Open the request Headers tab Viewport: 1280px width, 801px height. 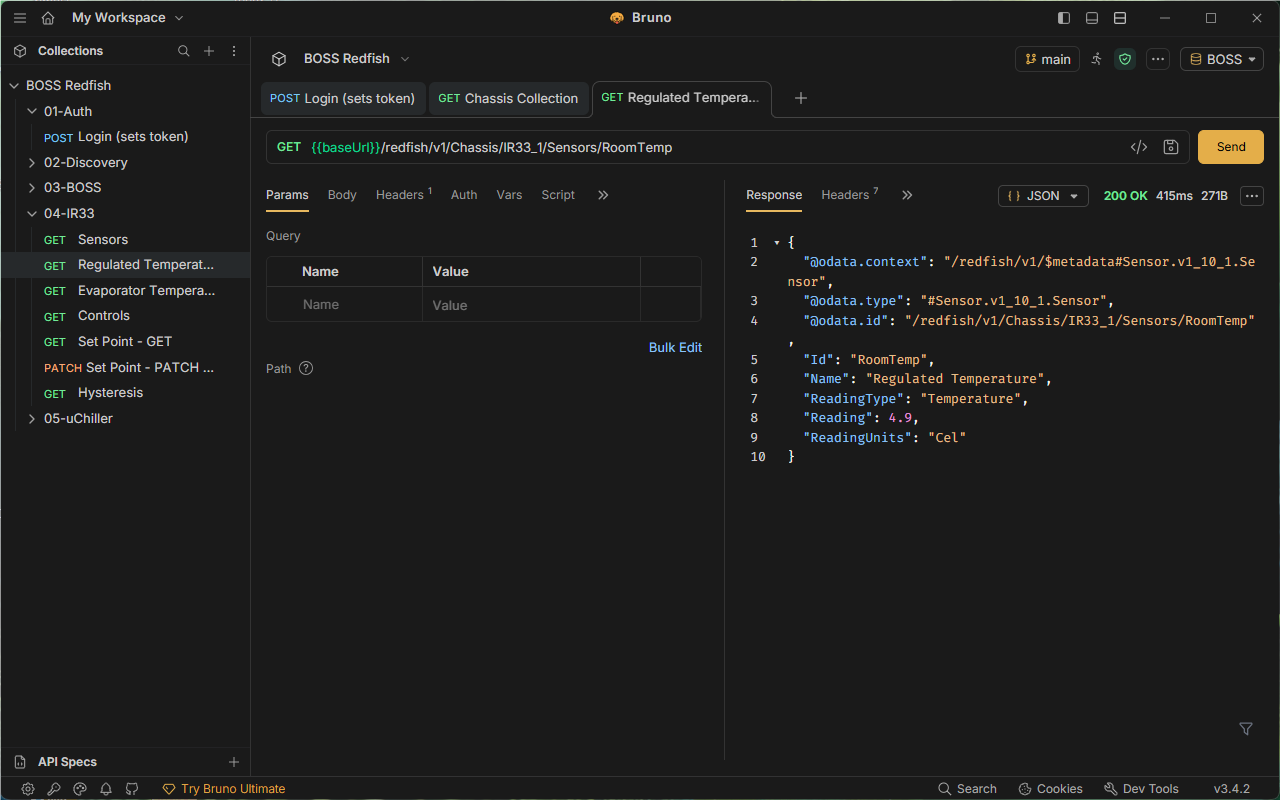click(x=404, y=195)
